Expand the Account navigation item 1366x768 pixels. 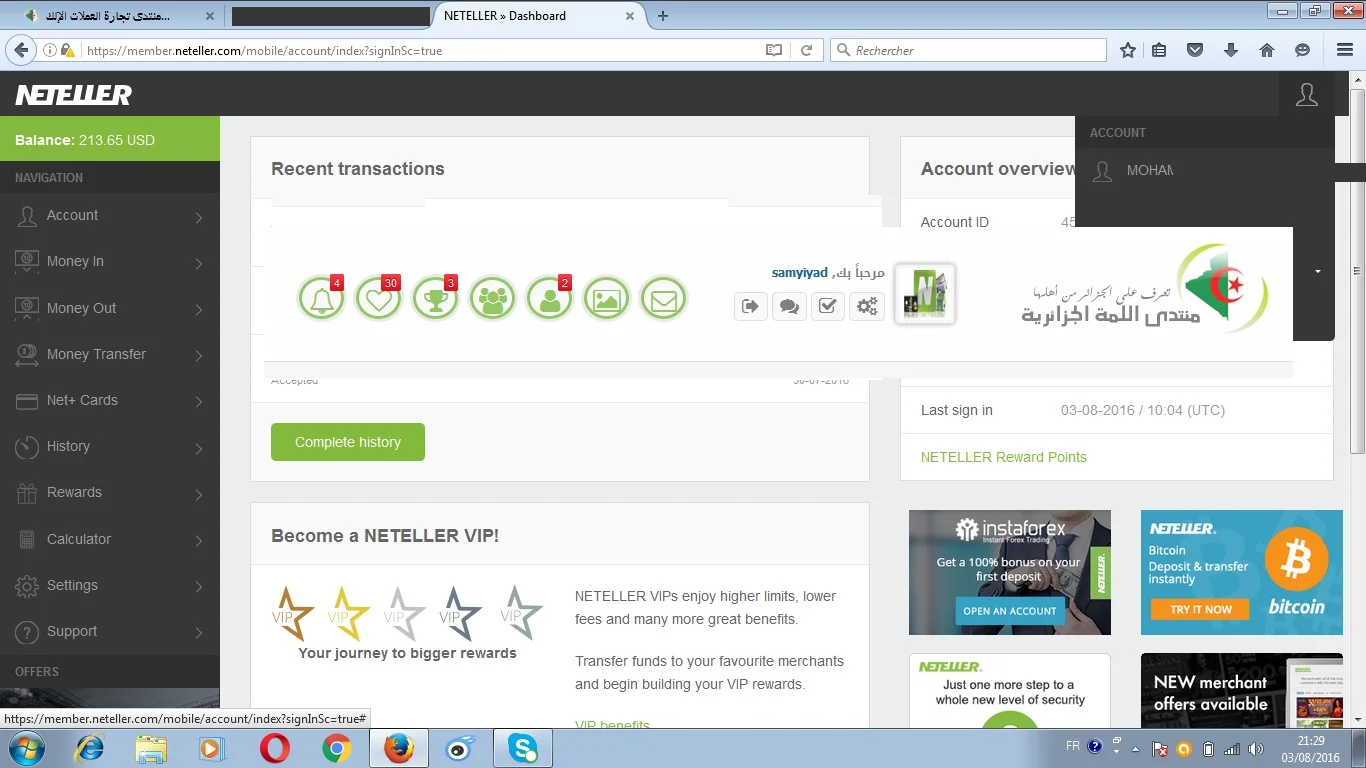[110, 216]
